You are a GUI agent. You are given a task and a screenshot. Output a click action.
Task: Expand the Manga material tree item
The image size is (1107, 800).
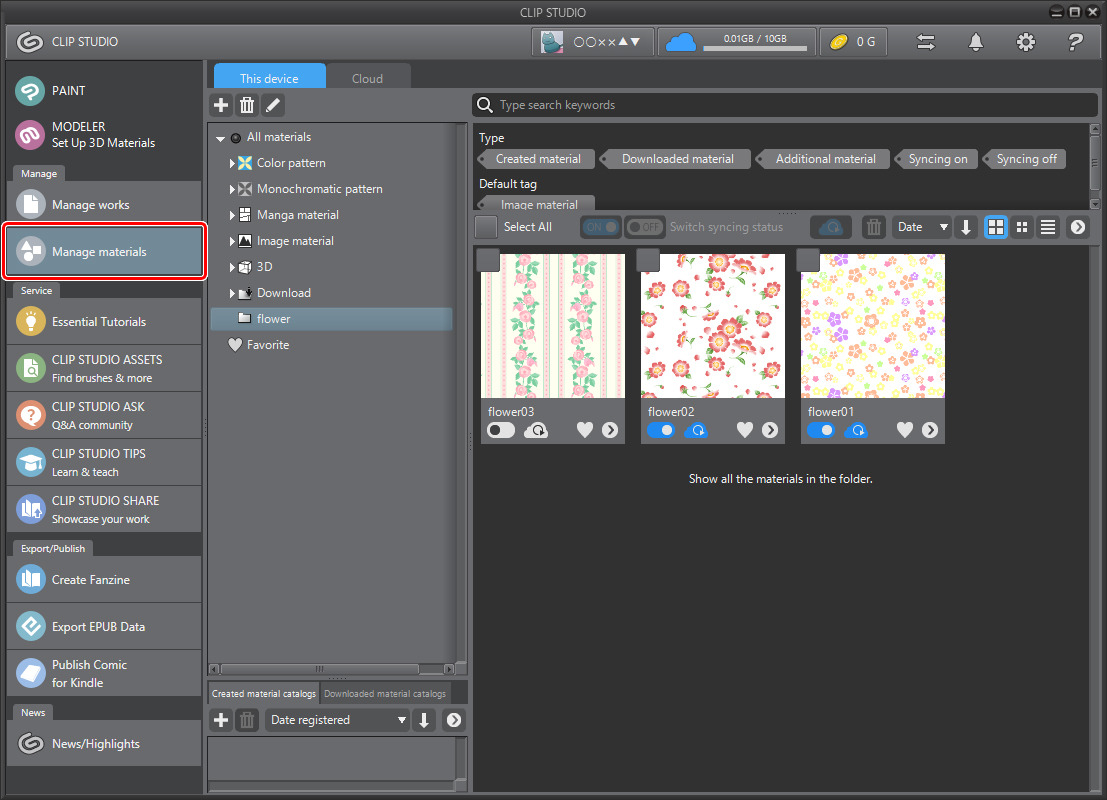coord(231,214)
